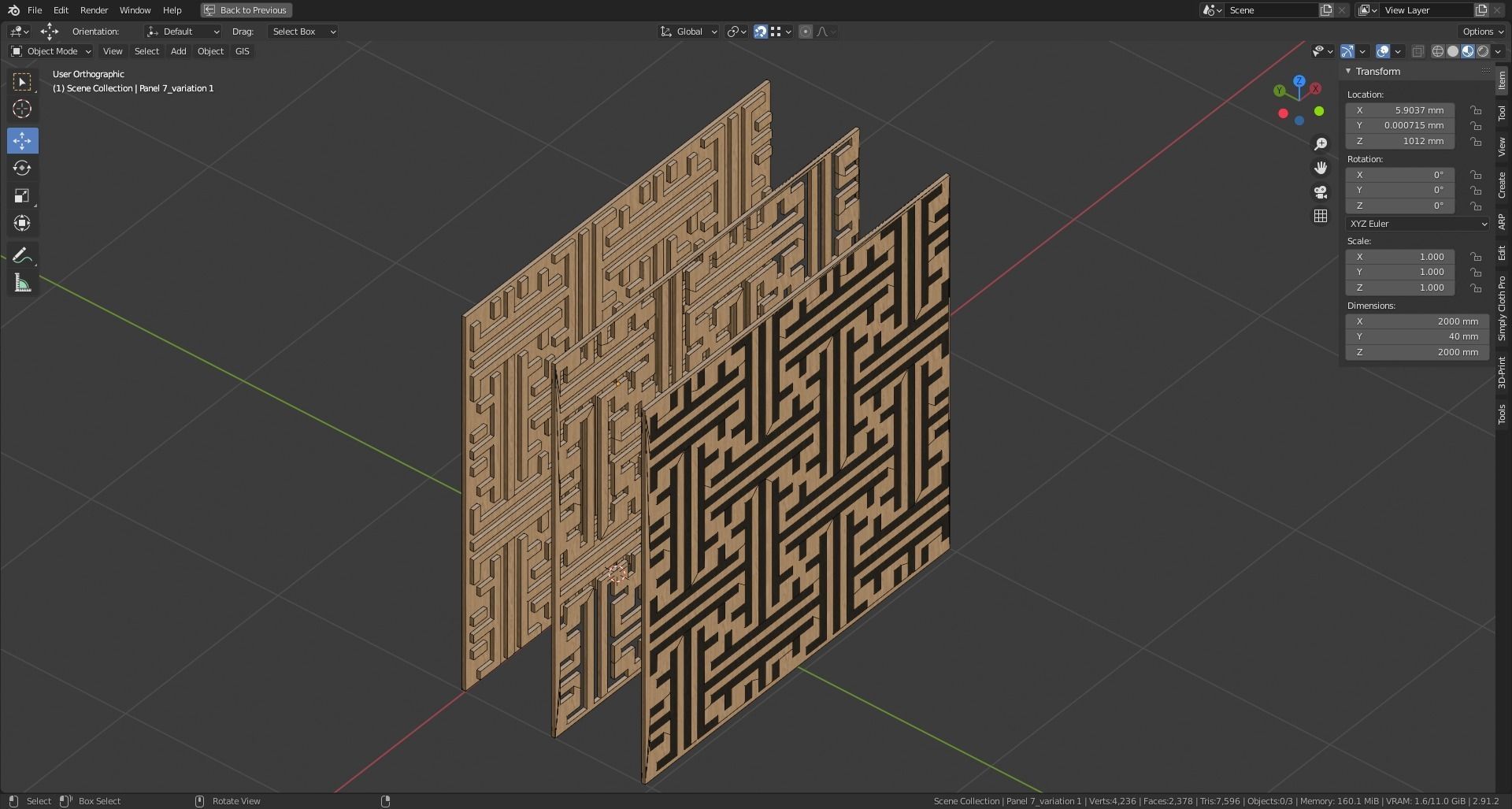Open Global transform orientation dropdown
The width and height of the screenshot is (1512, 809).
pos(688,32)
